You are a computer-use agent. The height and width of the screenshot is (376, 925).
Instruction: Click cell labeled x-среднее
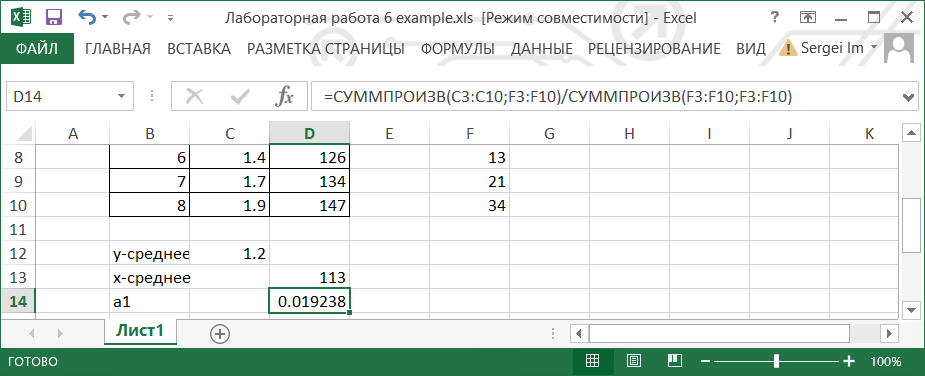(150, 277)
